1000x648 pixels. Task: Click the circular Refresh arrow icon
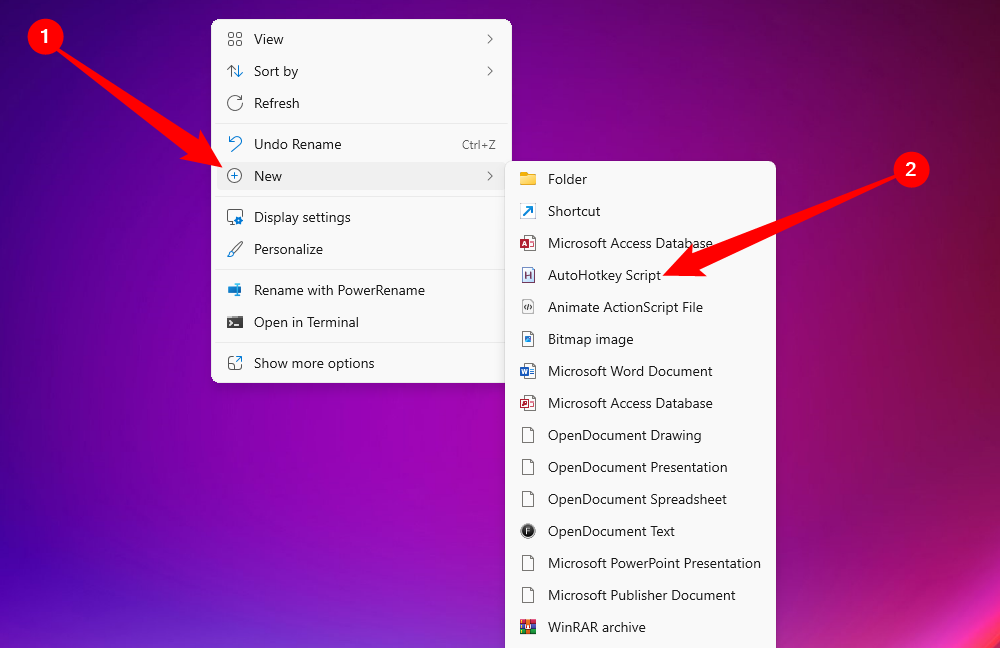pyautogui.click(x=235, y=103)
